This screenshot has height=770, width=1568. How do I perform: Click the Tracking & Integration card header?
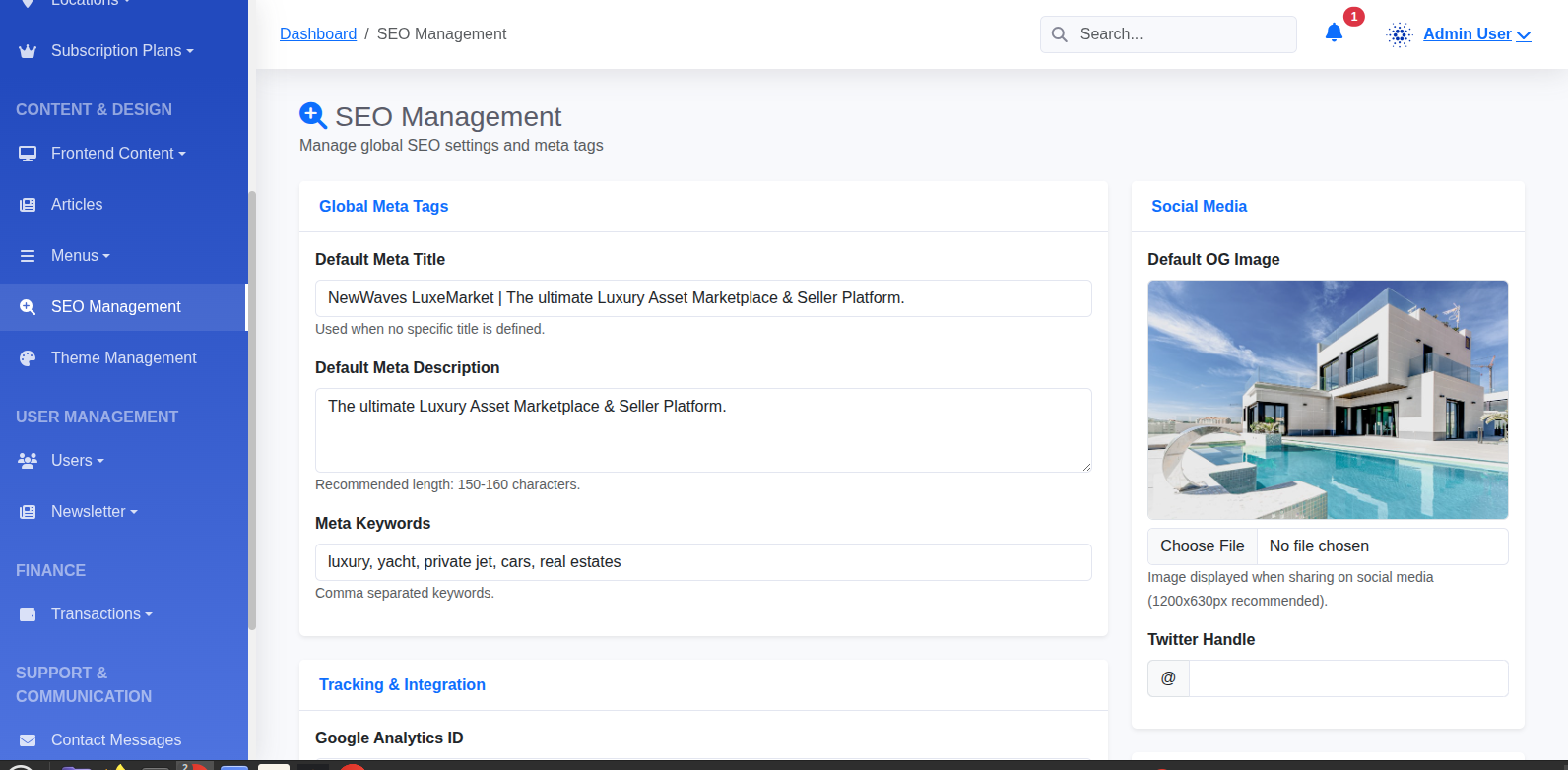(703, 685)
